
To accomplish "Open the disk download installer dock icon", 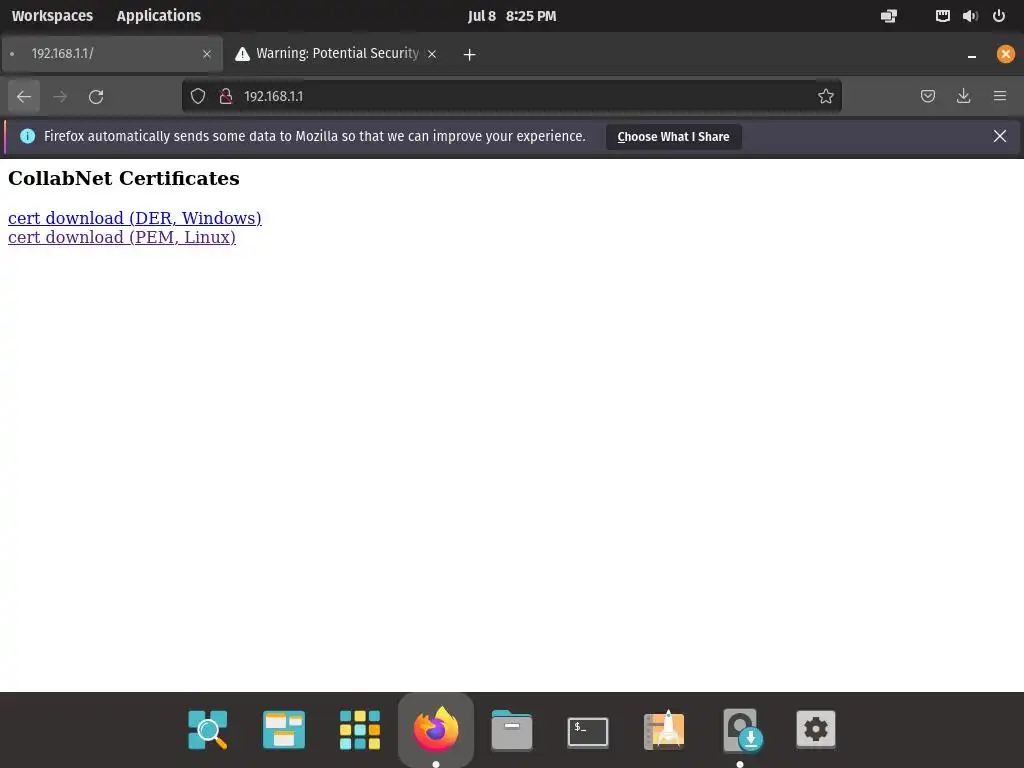I will pos(741,730).
